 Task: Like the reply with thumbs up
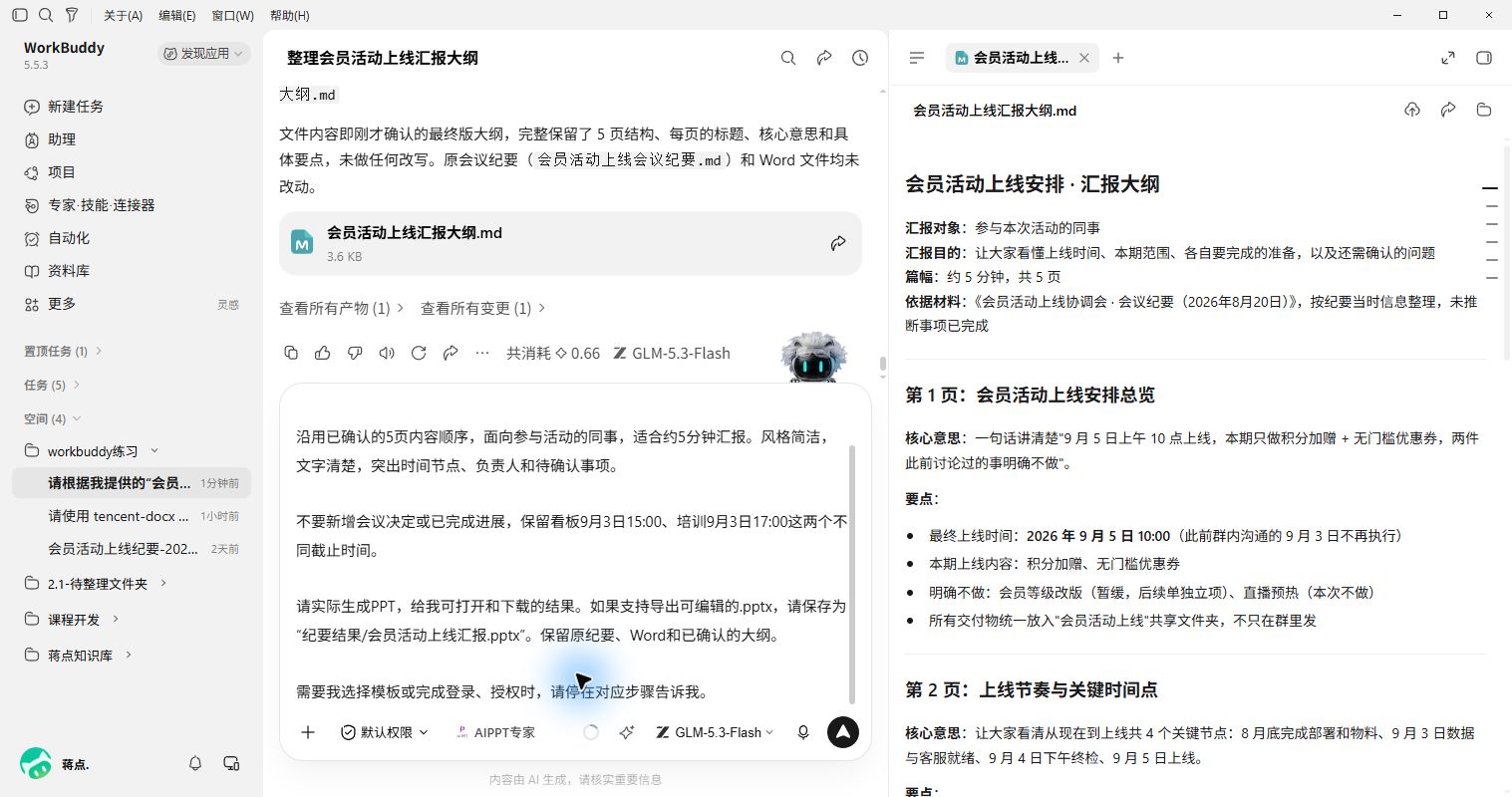(x=323, y=353)
